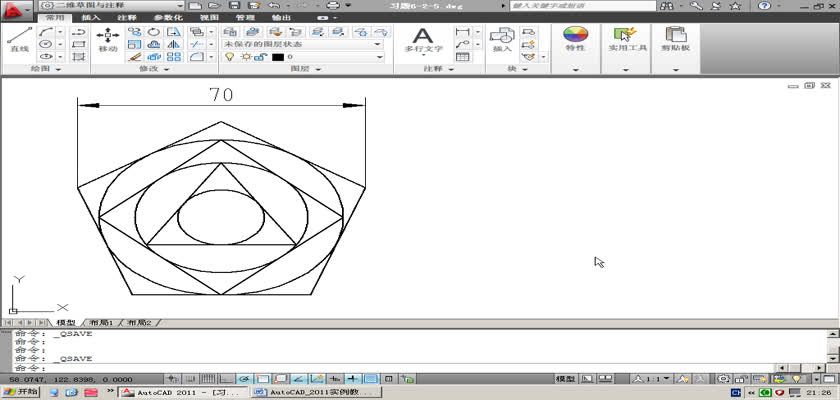The image size is (840, 400).
Task: Toggle Dynamic Input in the status bar
Action: [x=335, y=379]
